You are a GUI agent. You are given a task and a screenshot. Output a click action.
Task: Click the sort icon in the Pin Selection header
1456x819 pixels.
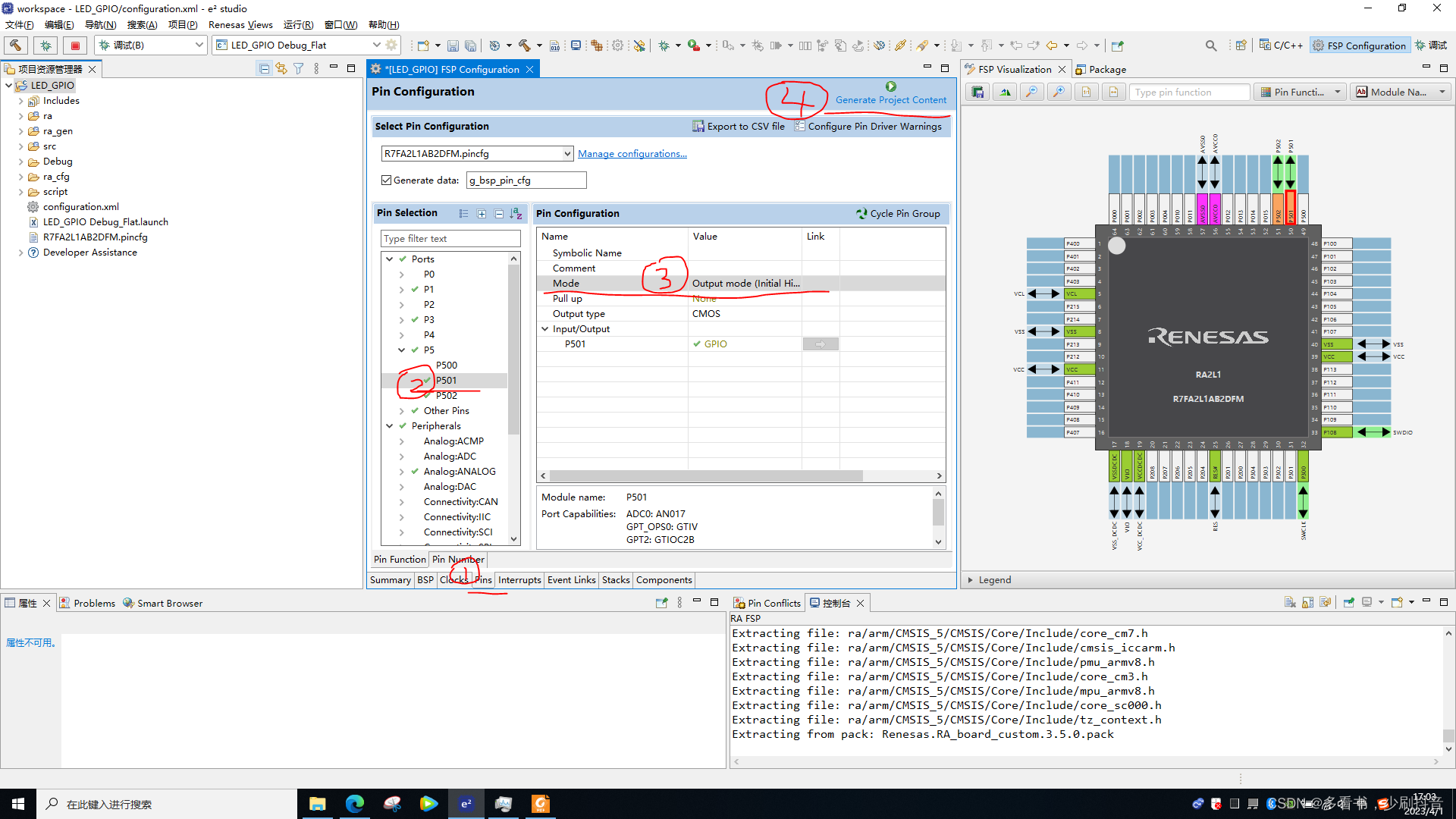[x=516, y=214]
